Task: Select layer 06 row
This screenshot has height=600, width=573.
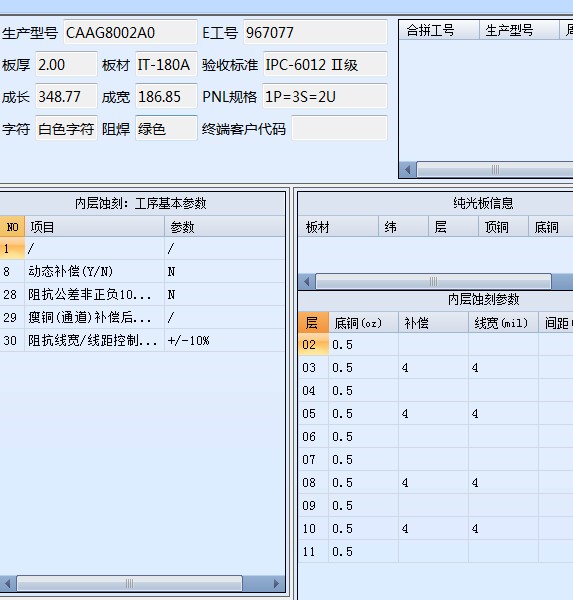Action: tap(436, 437)
